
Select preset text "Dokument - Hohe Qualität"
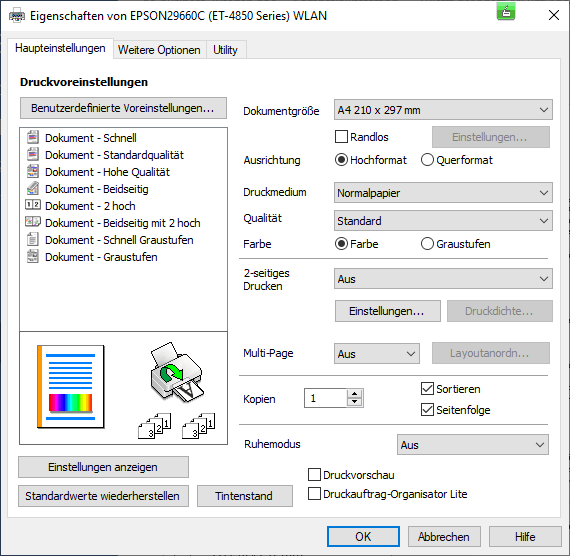coord(107,172)
